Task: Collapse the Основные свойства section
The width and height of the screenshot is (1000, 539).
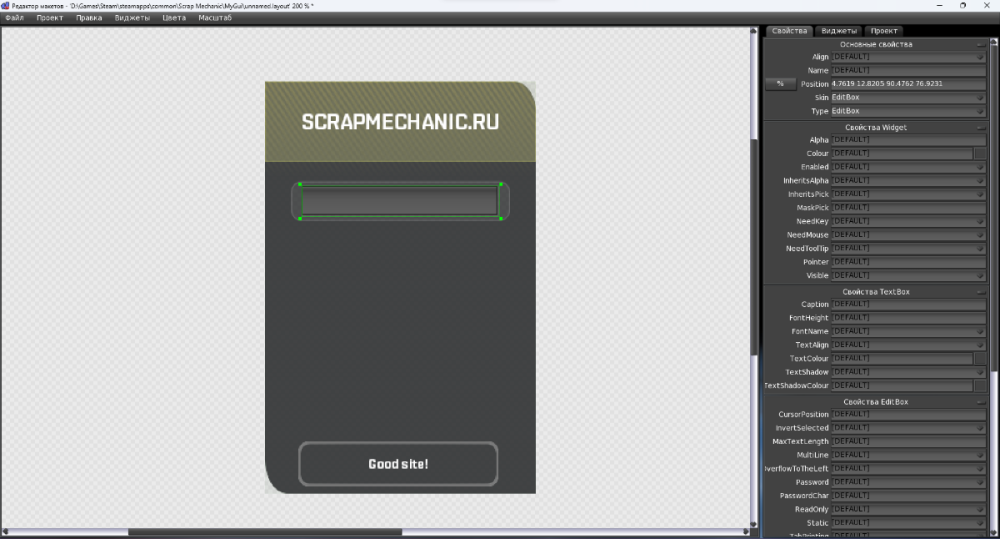Action: (x=981, y=44)
